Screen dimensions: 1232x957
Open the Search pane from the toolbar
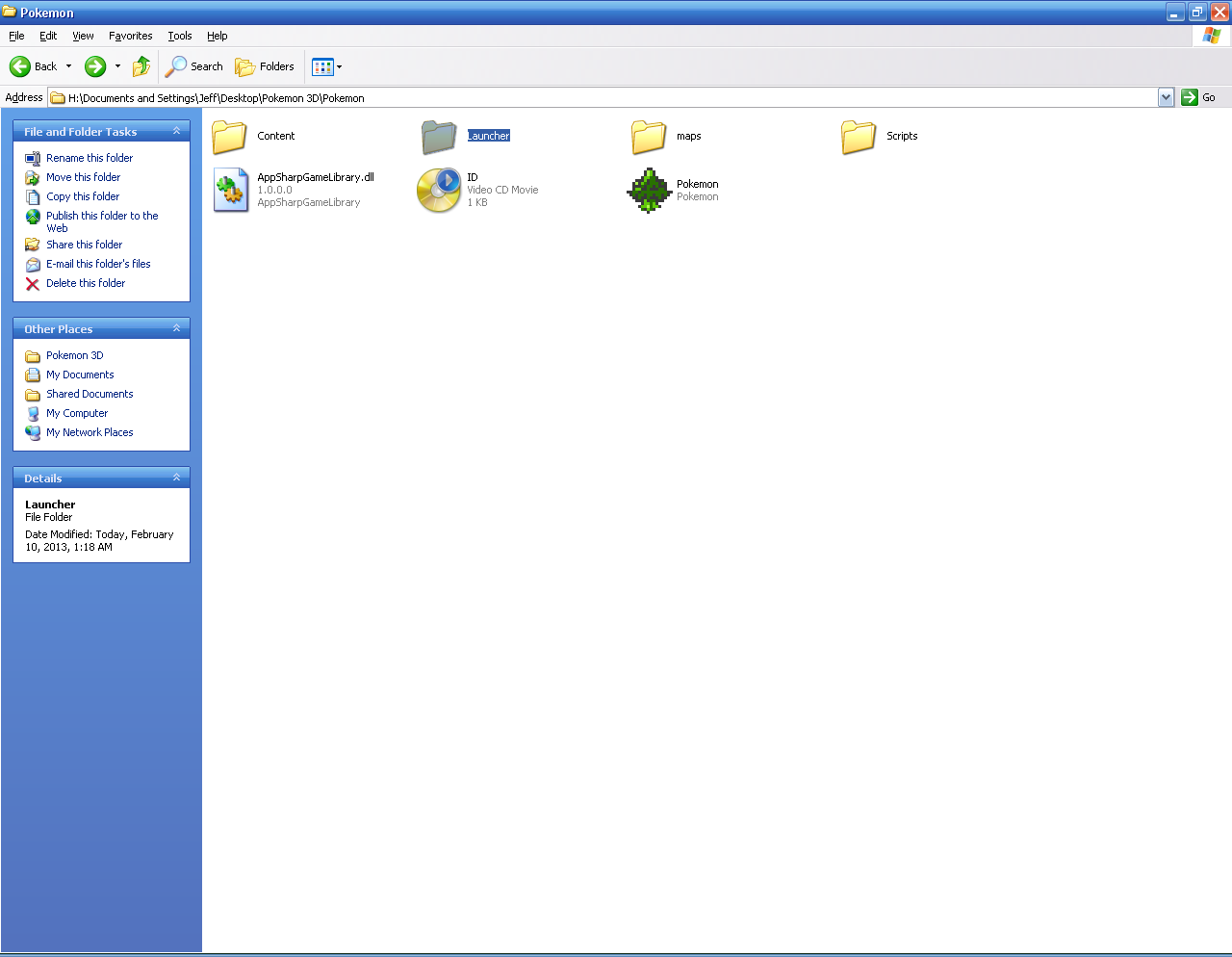click(x=193, y=66)
